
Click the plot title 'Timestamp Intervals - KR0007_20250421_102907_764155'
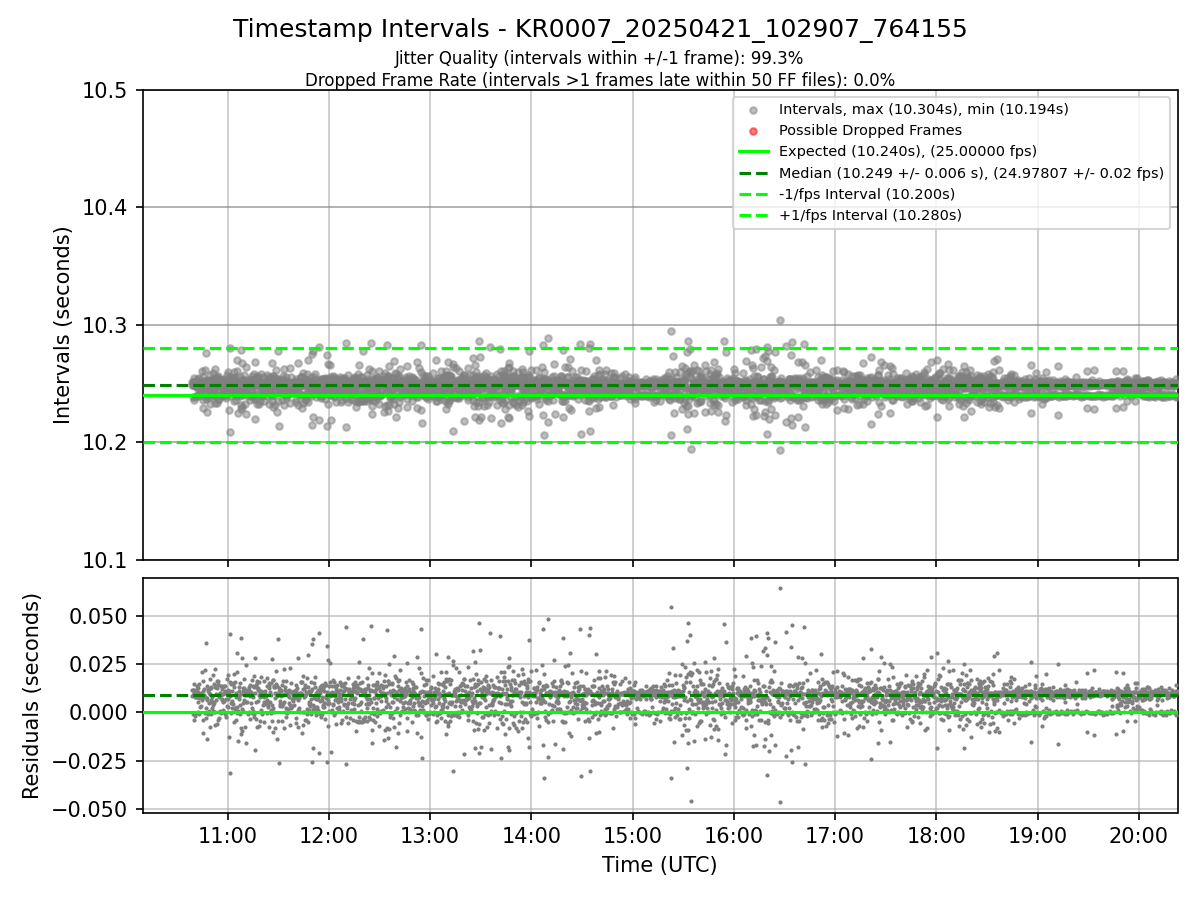(x=600, y=29)
